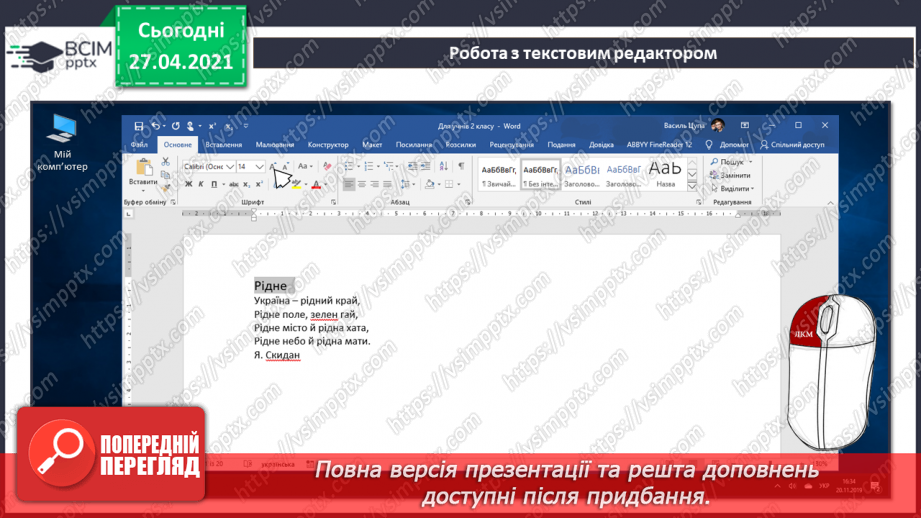Open underline style dropdown arrow

pos(223,184)
